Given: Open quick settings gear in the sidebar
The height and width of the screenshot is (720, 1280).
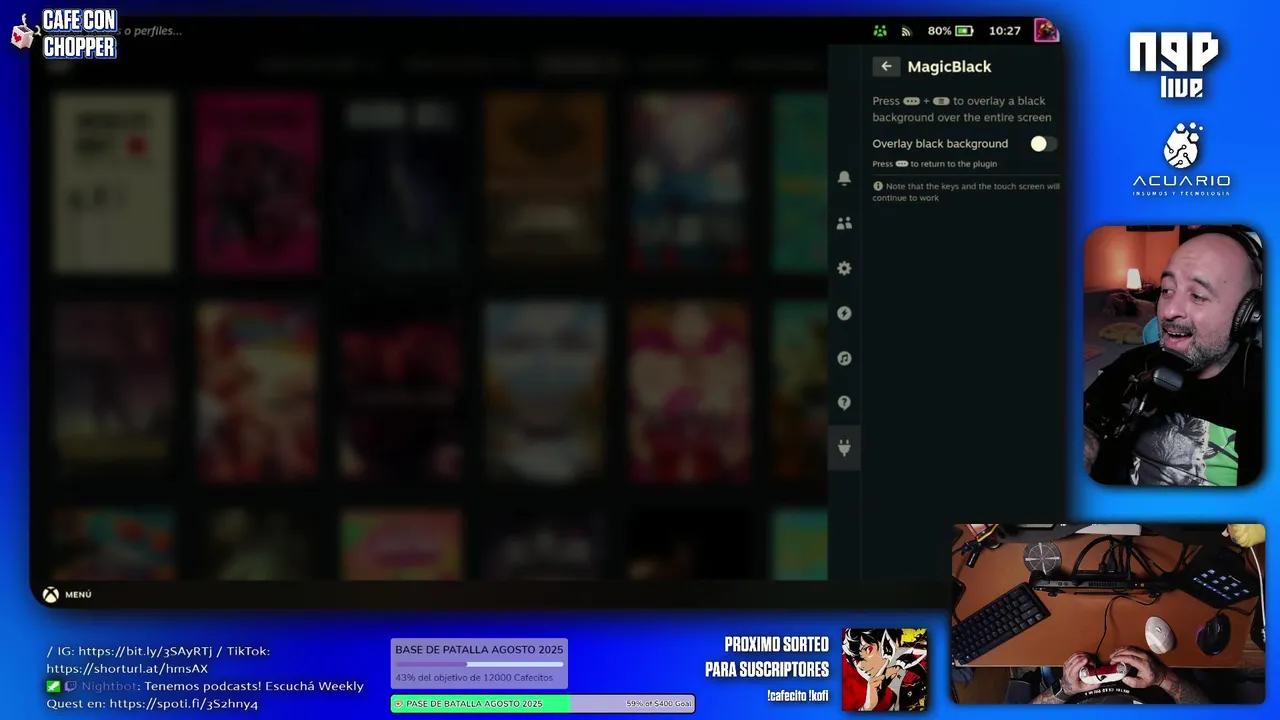Looking at the screenshot, I should point(844,268).
